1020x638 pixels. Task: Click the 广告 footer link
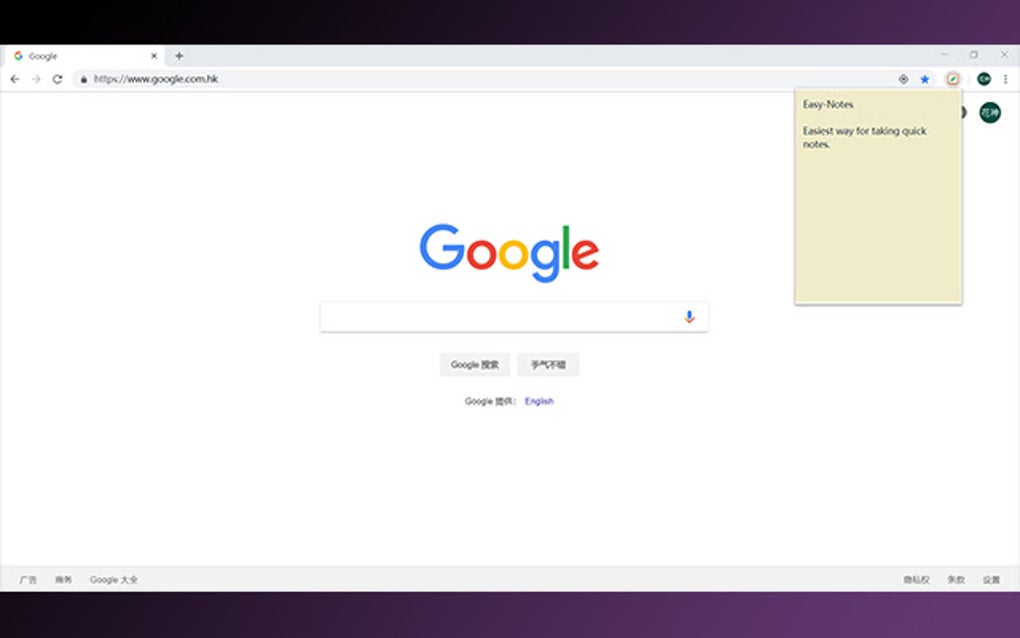click(27, 578)
